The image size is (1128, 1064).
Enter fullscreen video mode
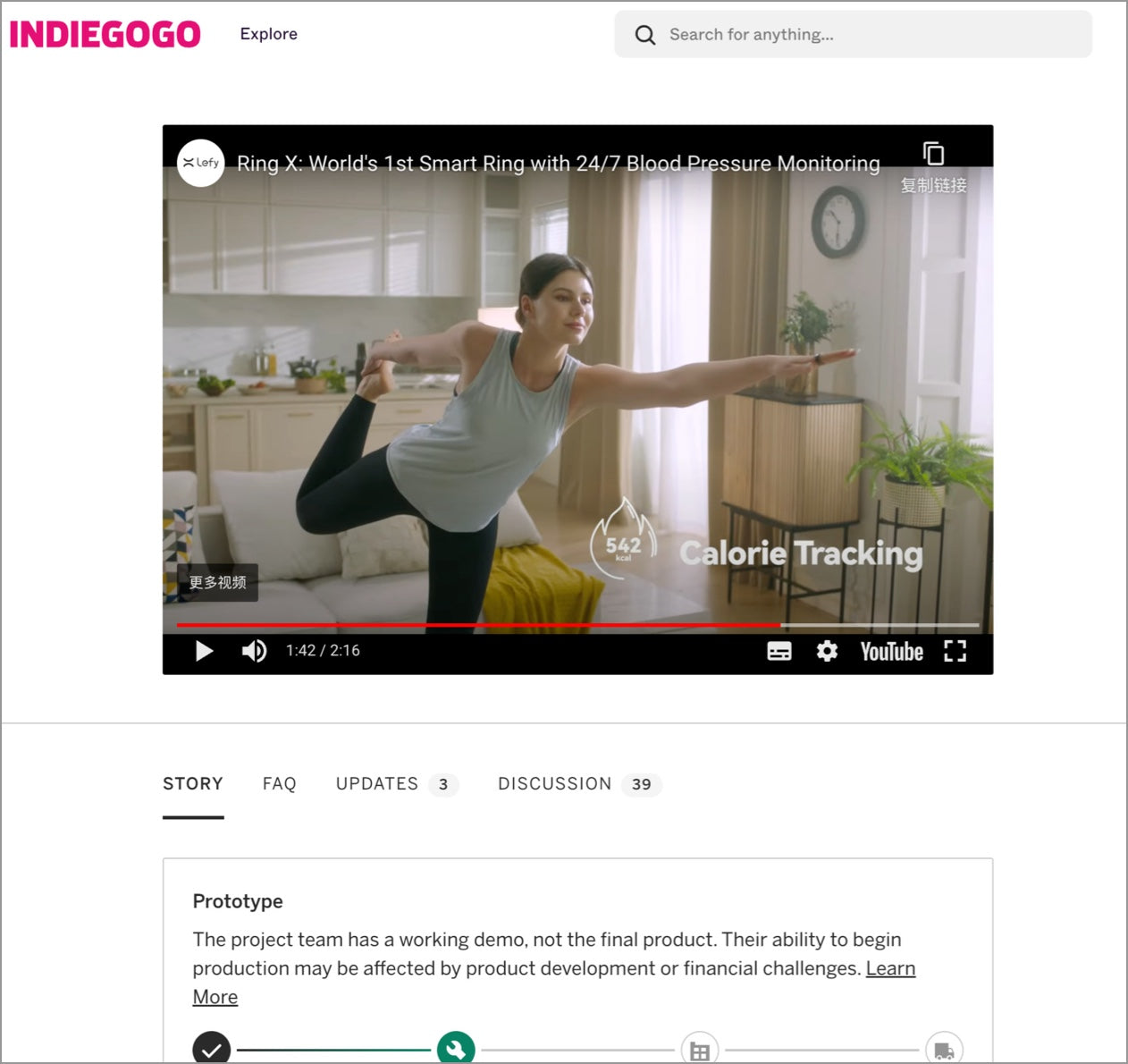coord(955,651)
